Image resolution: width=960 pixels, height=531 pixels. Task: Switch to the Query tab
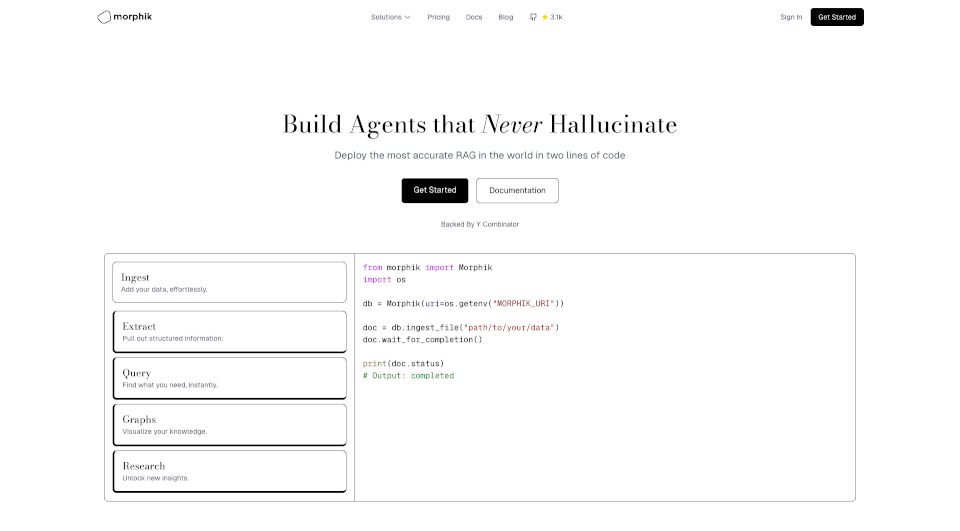point(230,378)
